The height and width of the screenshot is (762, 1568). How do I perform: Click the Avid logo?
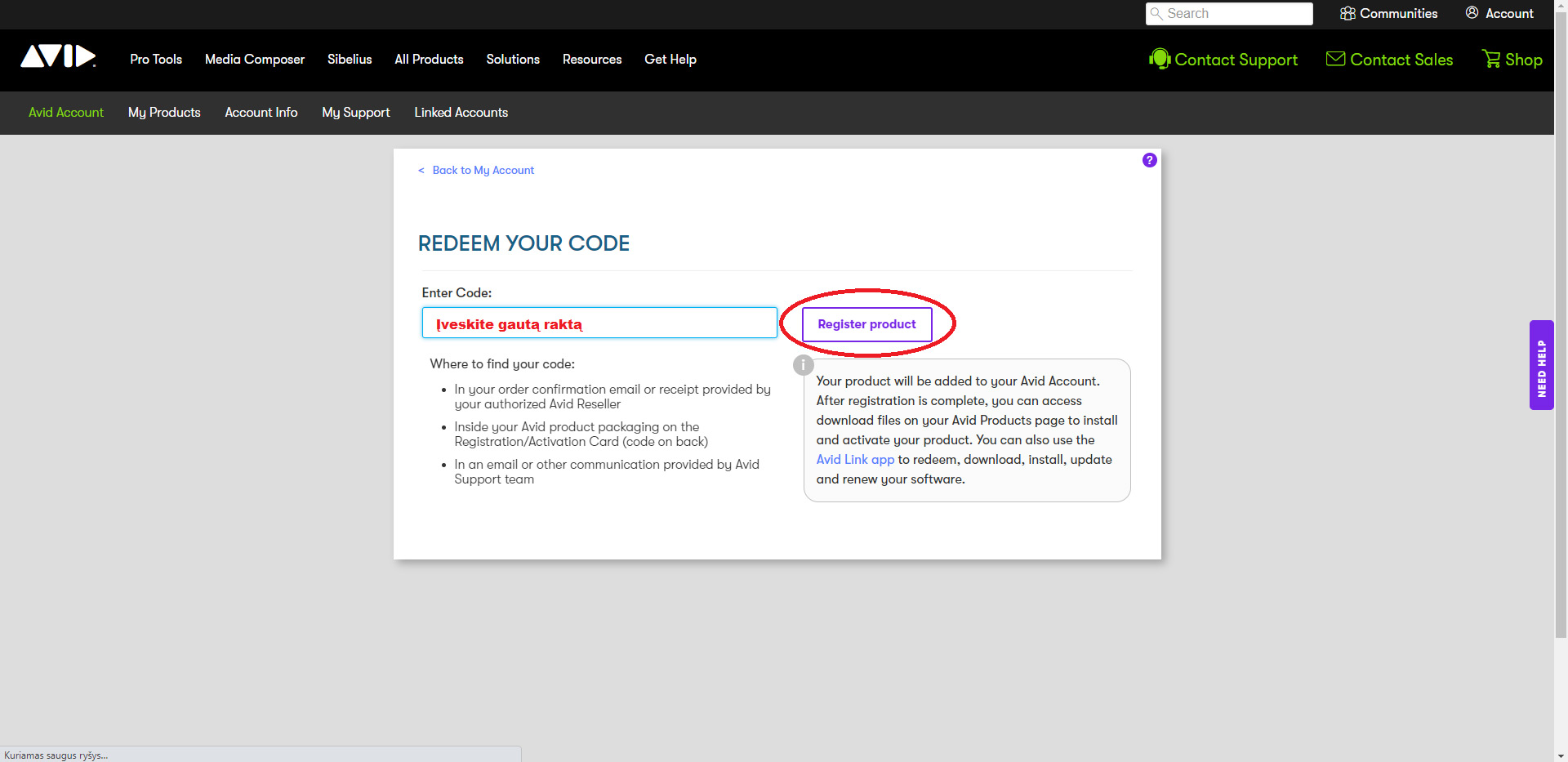[x=58, y=56]
